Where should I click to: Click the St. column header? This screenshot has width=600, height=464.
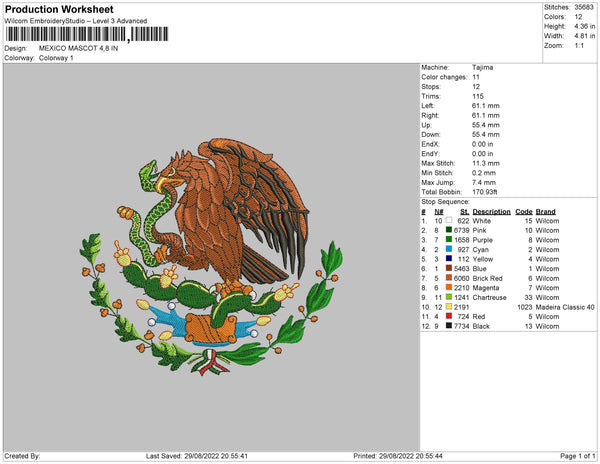(x=464, y=212)
